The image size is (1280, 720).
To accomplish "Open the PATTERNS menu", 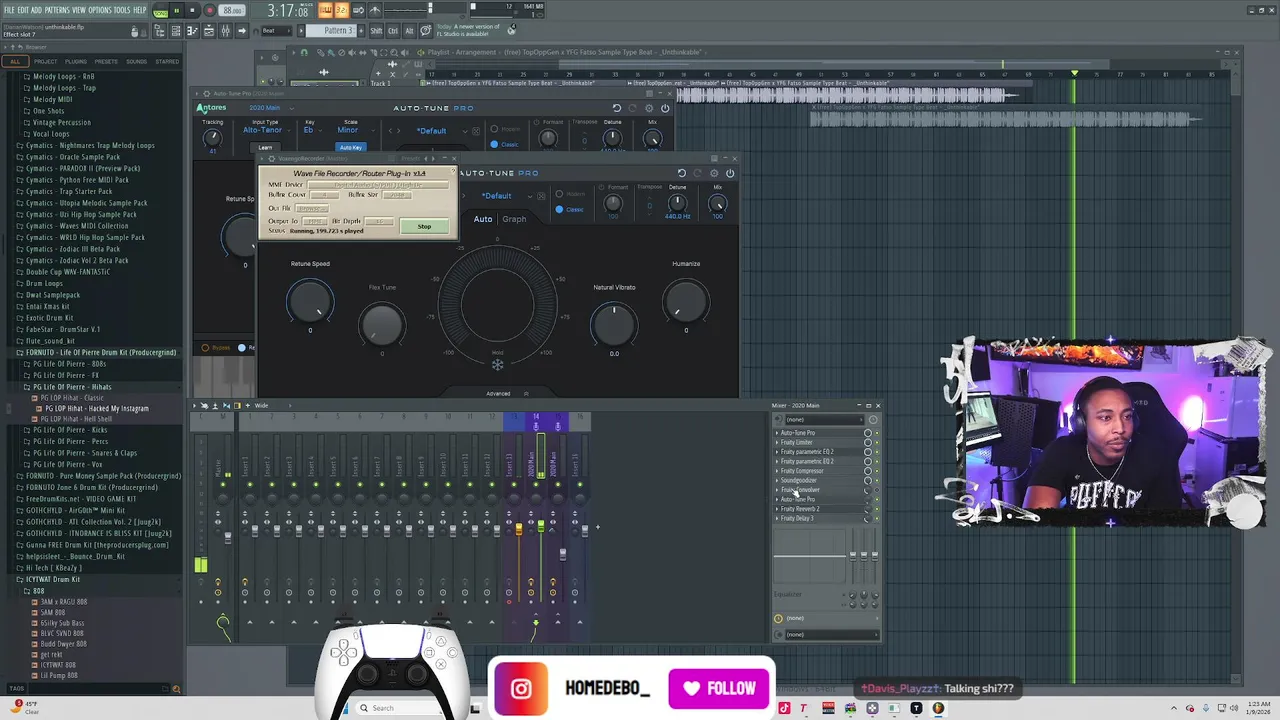I will tap(57, 10).
